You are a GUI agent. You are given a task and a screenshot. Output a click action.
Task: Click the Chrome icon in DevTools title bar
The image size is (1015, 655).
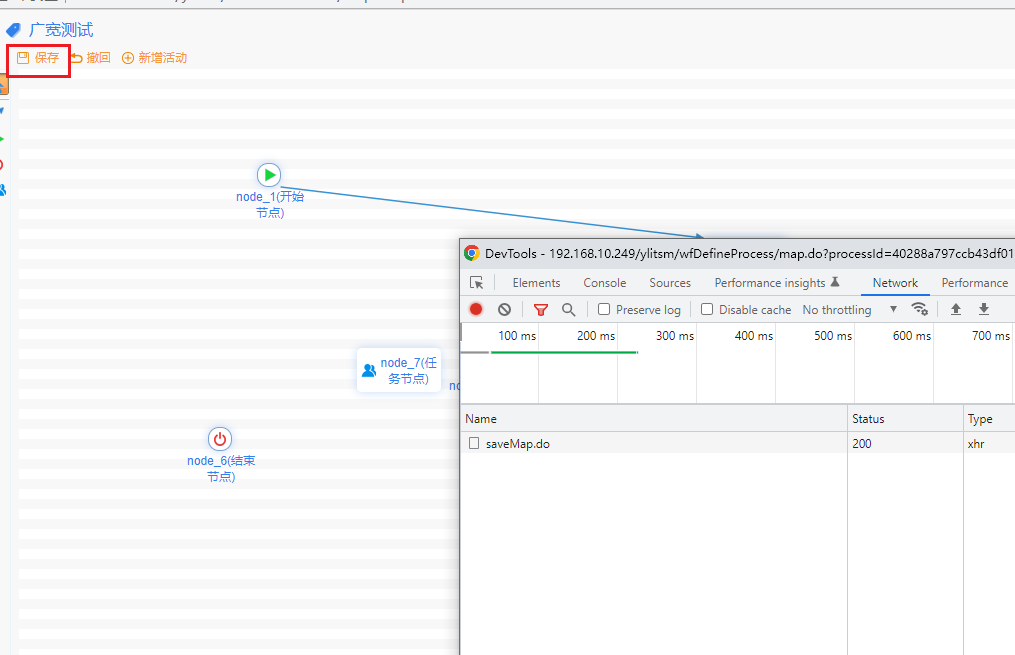point(471,253)
